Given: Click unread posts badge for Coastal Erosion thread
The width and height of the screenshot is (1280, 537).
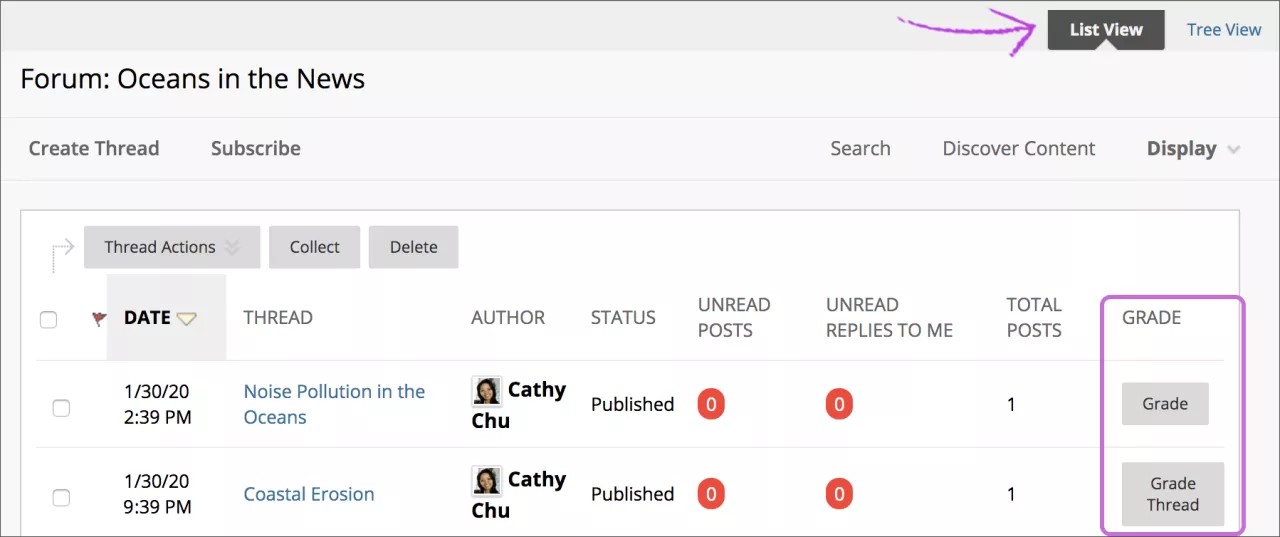Looking at the screenshot, I should point(711,494).
